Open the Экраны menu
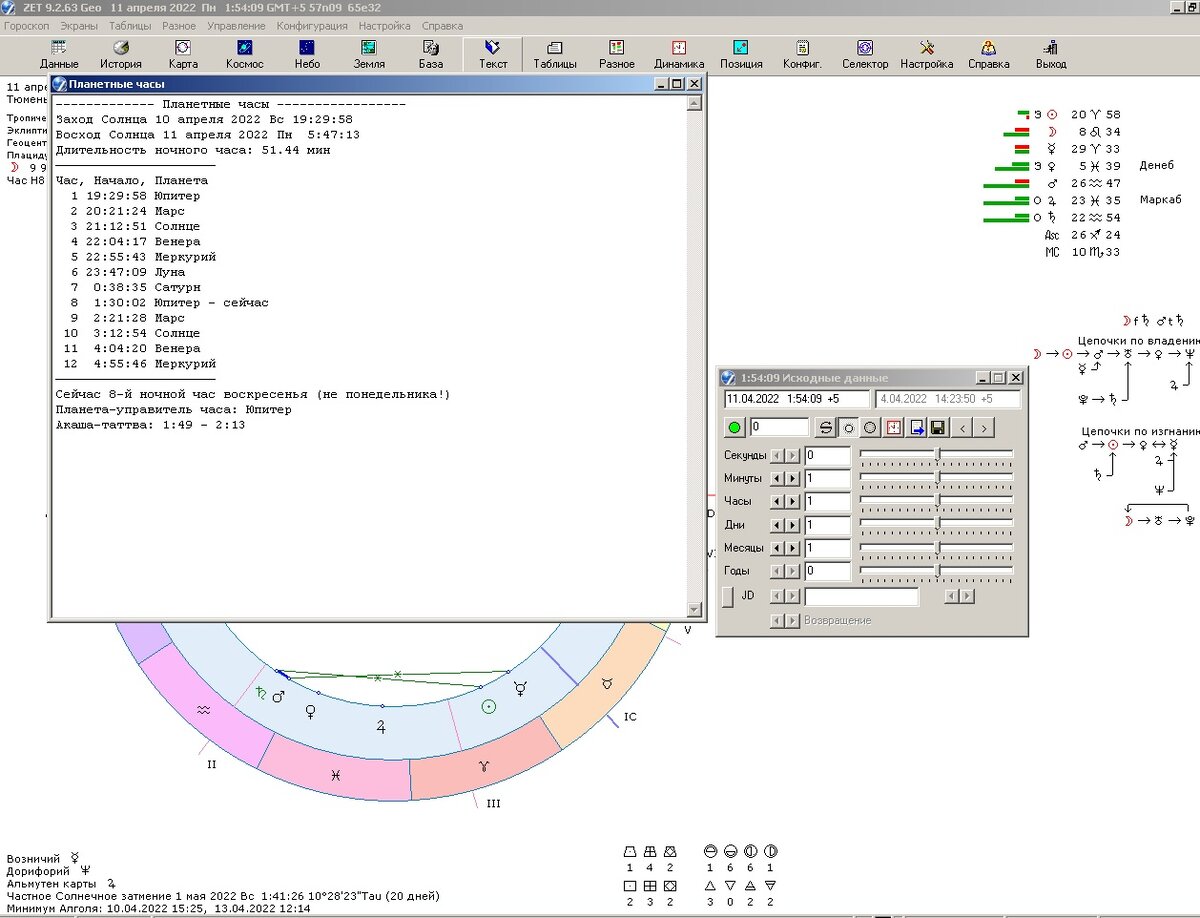Image resolution: width=1200 pixels, height=918 pixels. coord(79,26)
